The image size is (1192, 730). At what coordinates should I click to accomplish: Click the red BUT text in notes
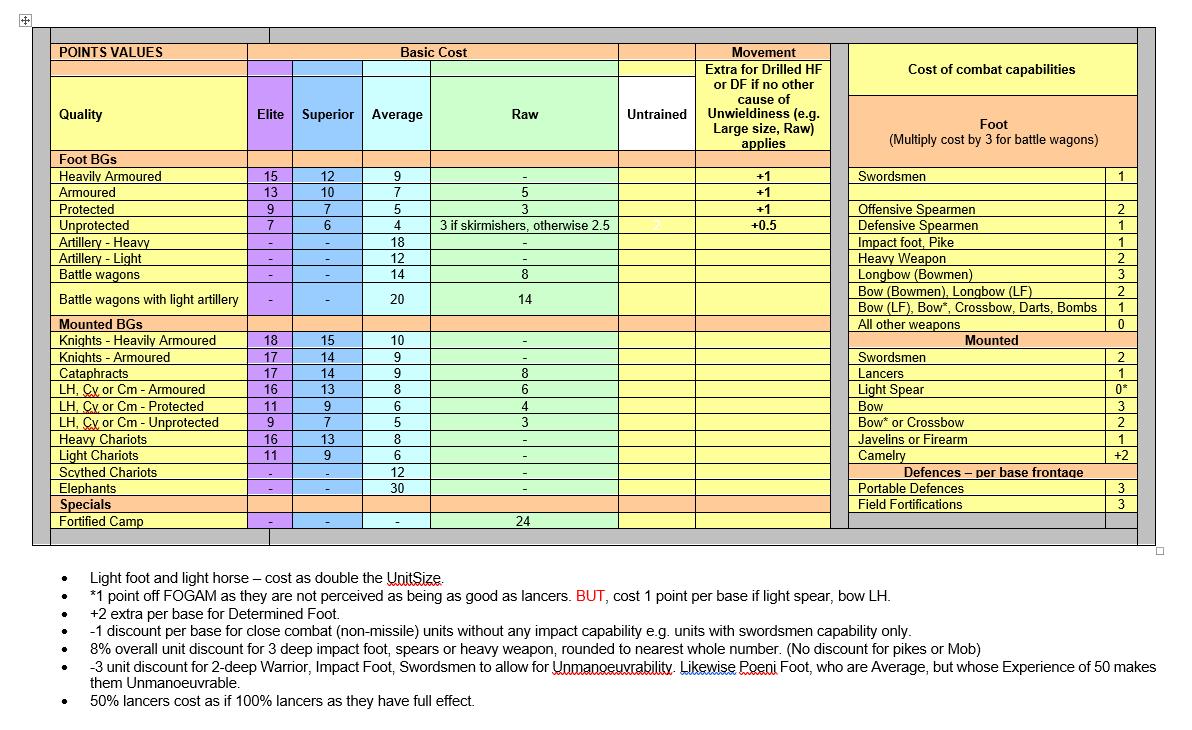pos(590,596)
